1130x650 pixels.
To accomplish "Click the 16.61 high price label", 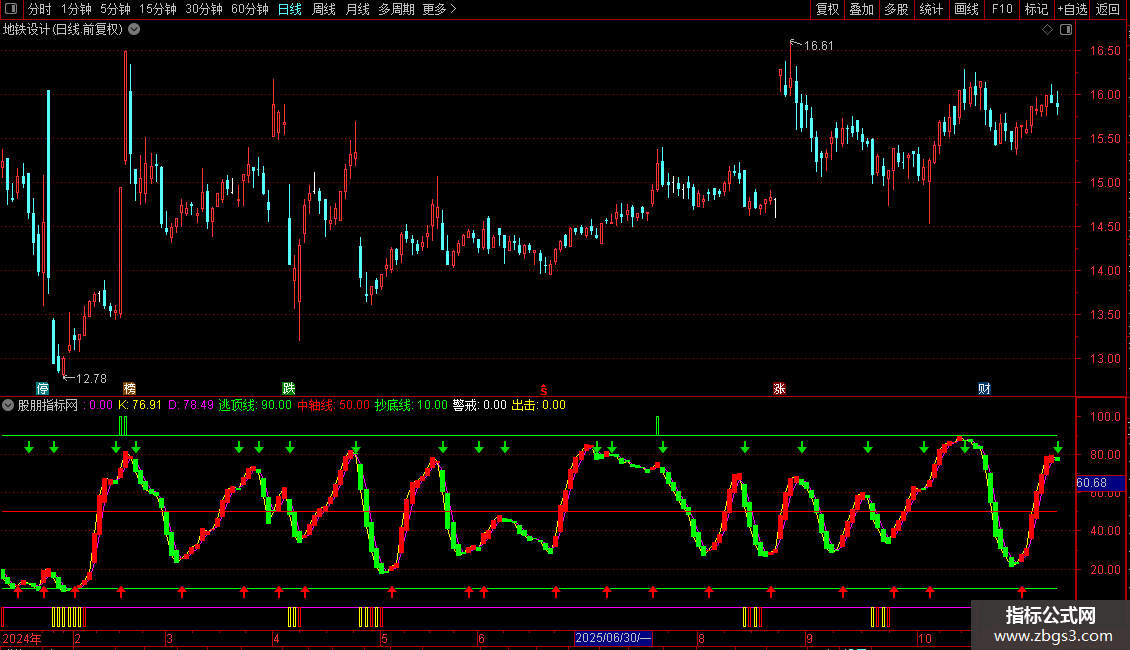I will (x=819, y=45).
